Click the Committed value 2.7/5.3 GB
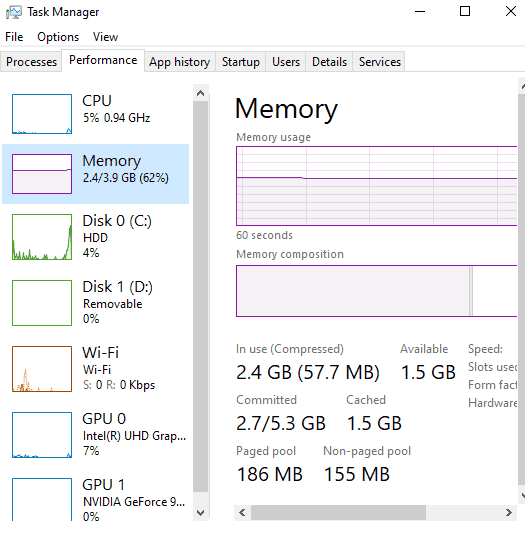Viewport: 525px width, 534px height. [281, 423]
